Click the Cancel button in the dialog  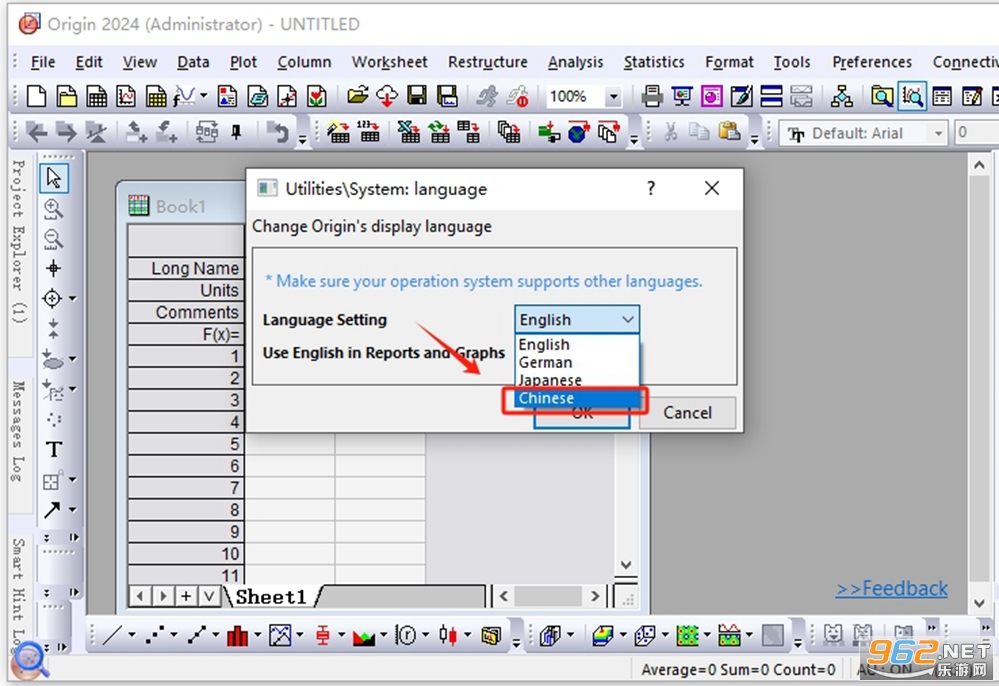point(687,413)
